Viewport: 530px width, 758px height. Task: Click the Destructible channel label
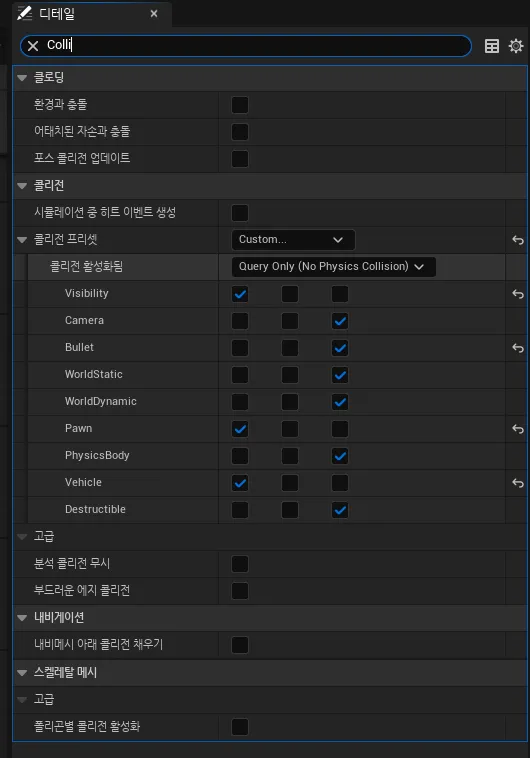tap(95, 510)
